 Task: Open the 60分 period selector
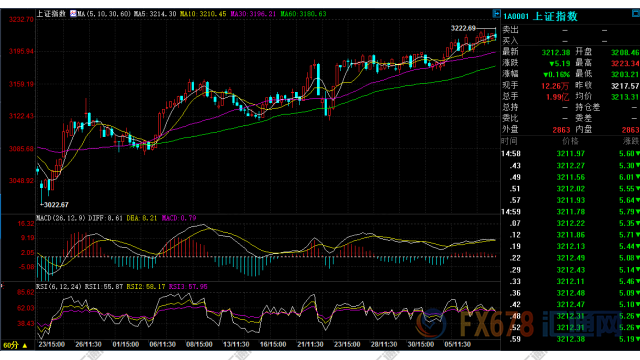[15, 345]
